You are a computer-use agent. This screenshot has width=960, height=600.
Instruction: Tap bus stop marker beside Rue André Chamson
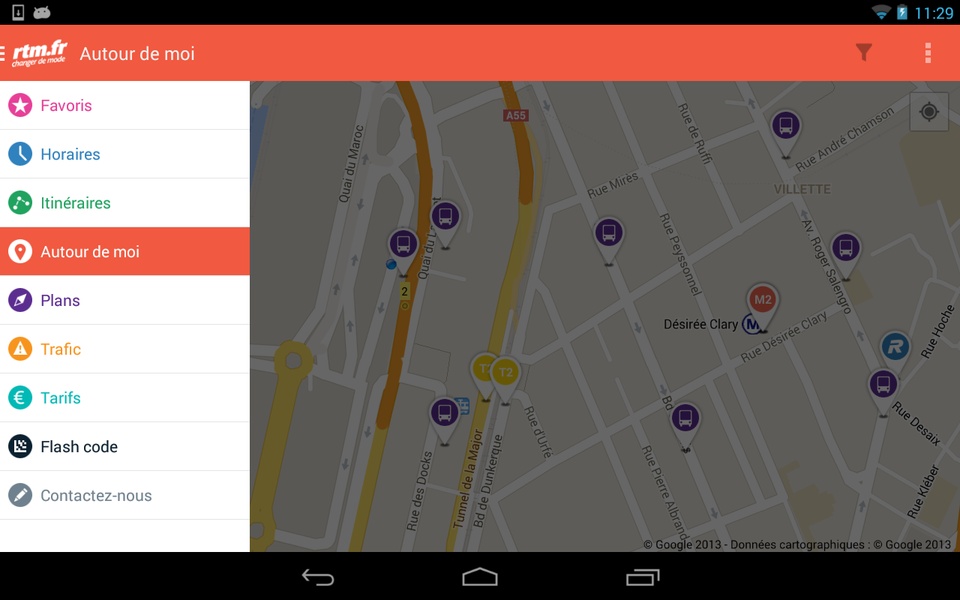786,132
